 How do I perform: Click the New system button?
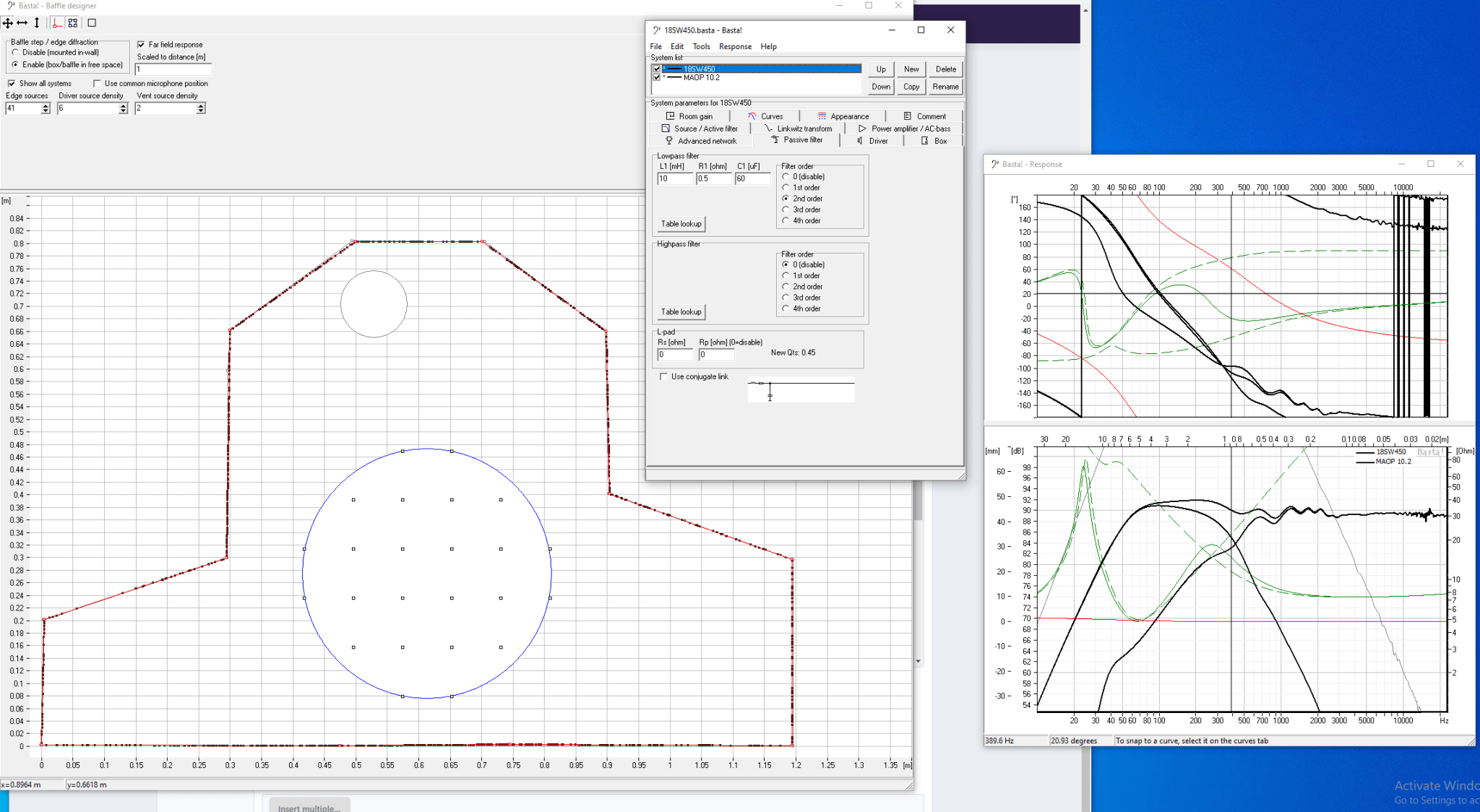[x=911, y=69]
